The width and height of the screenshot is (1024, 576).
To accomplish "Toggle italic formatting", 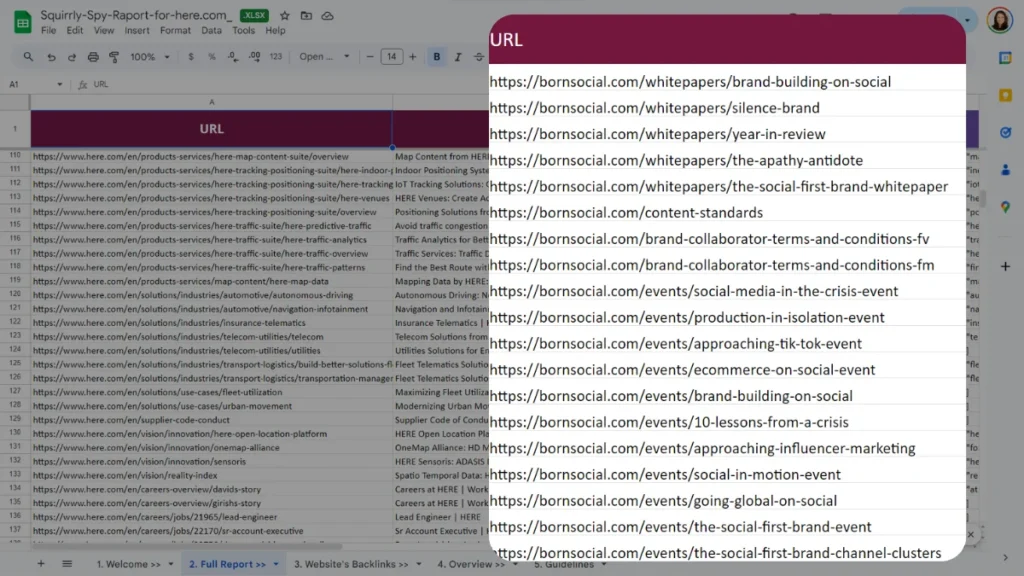I will pos(458,57).
